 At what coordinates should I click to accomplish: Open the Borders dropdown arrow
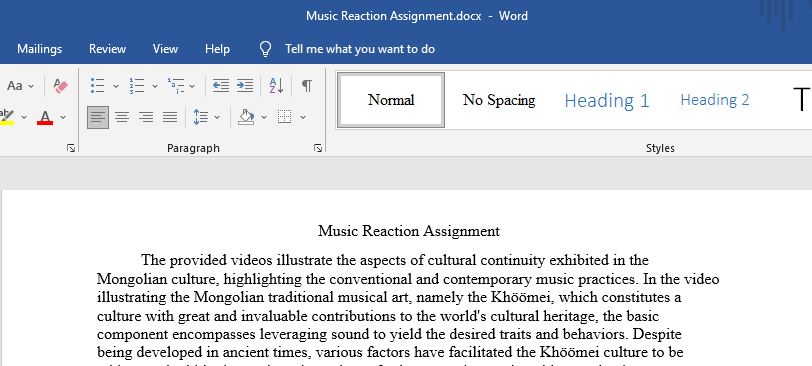303,118
